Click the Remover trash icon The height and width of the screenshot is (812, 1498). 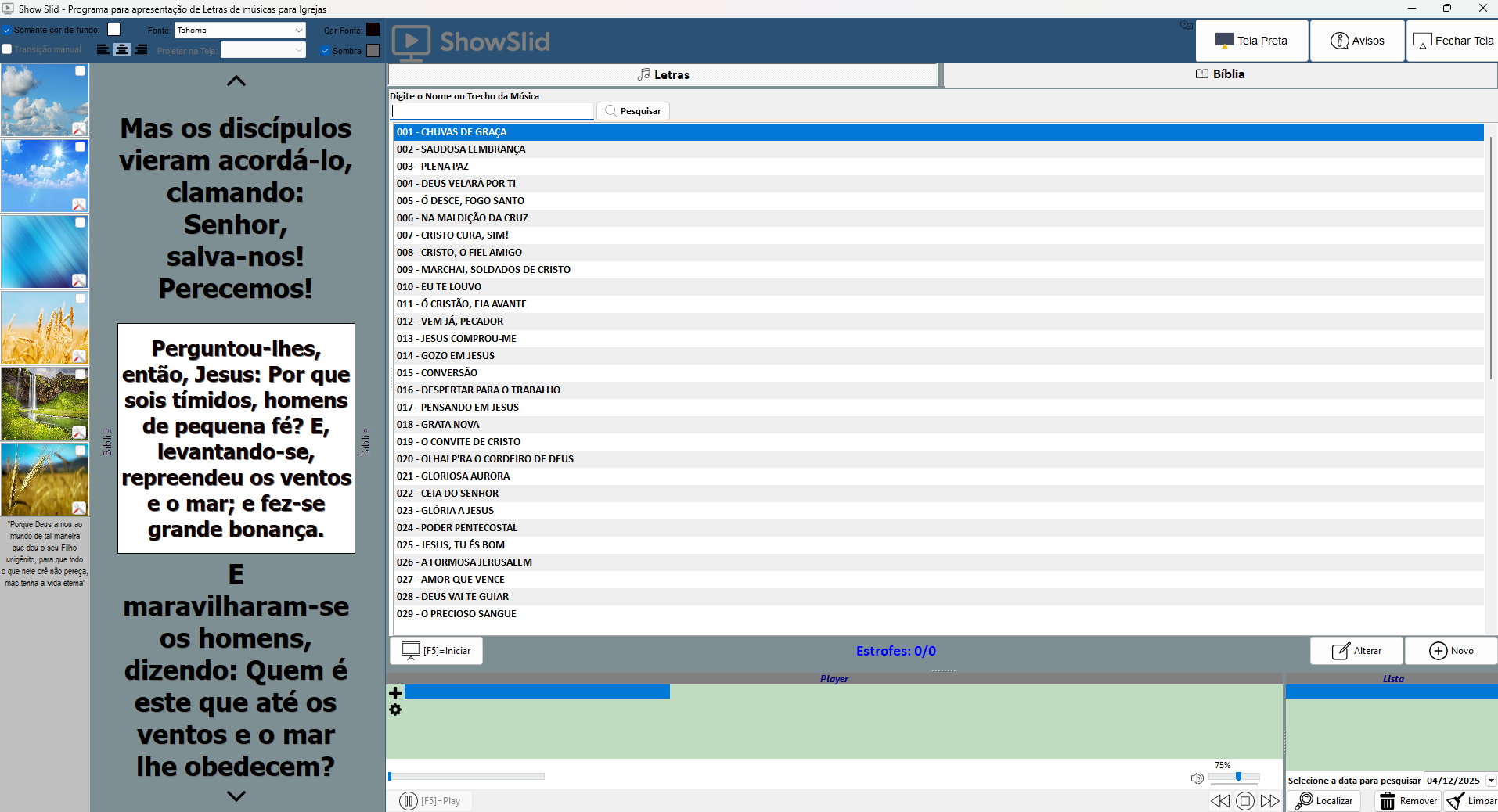(x=1386, y=800)
